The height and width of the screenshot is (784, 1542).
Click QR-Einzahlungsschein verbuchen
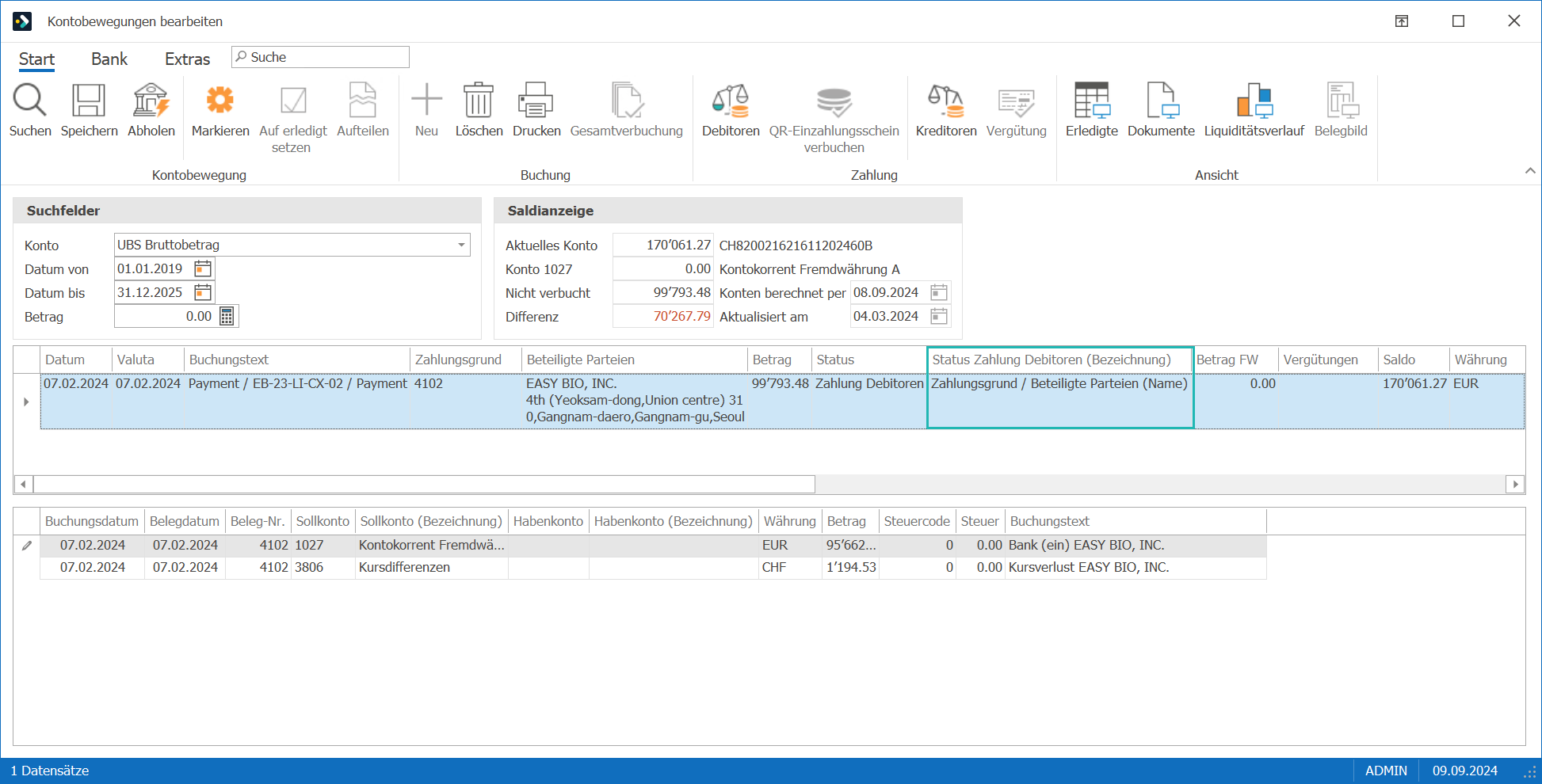tap(834, 101)
